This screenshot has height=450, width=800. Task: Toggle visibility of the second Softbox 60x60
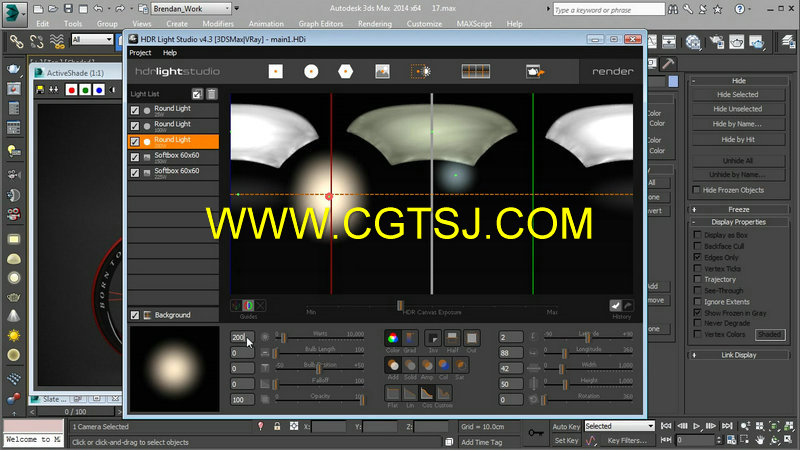coord(135,173)
